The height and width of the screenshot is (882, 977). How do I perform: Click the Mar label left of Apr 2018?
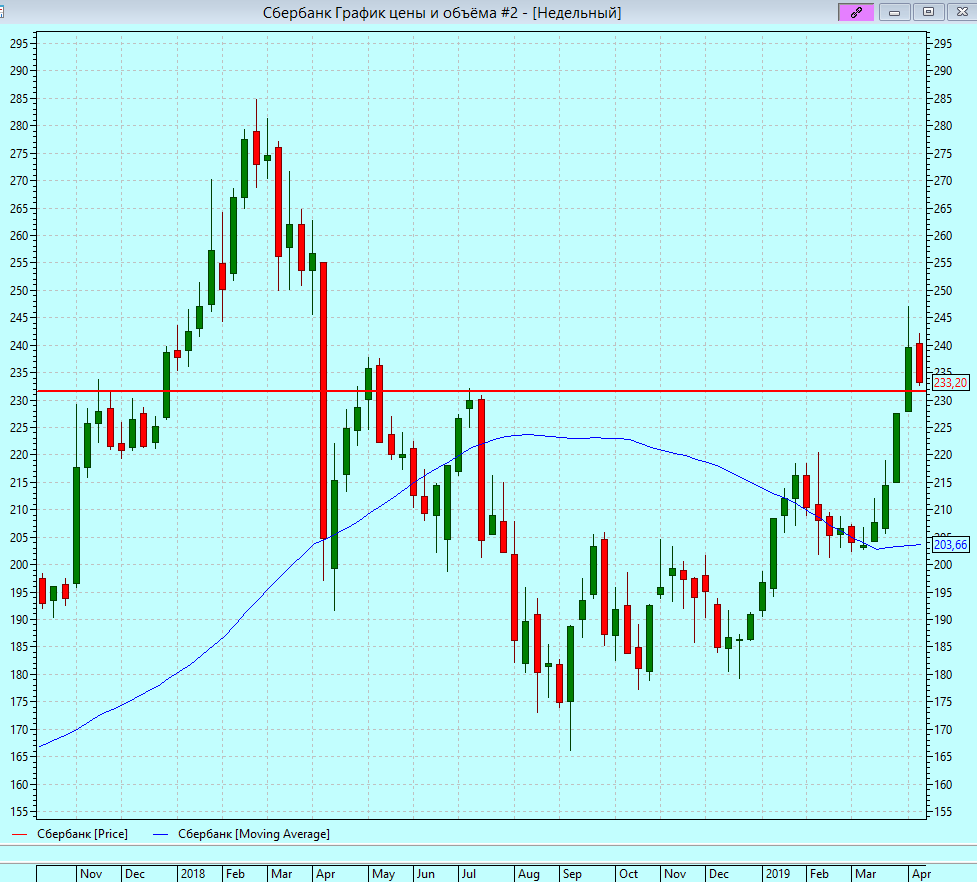282,874
